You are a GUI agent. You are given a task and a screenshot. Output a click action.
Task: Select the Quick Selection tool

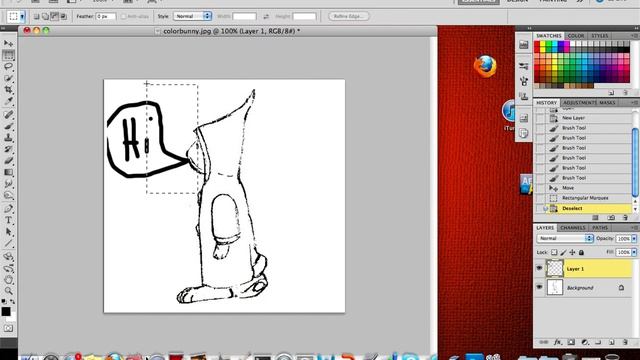tap(8, 78)
